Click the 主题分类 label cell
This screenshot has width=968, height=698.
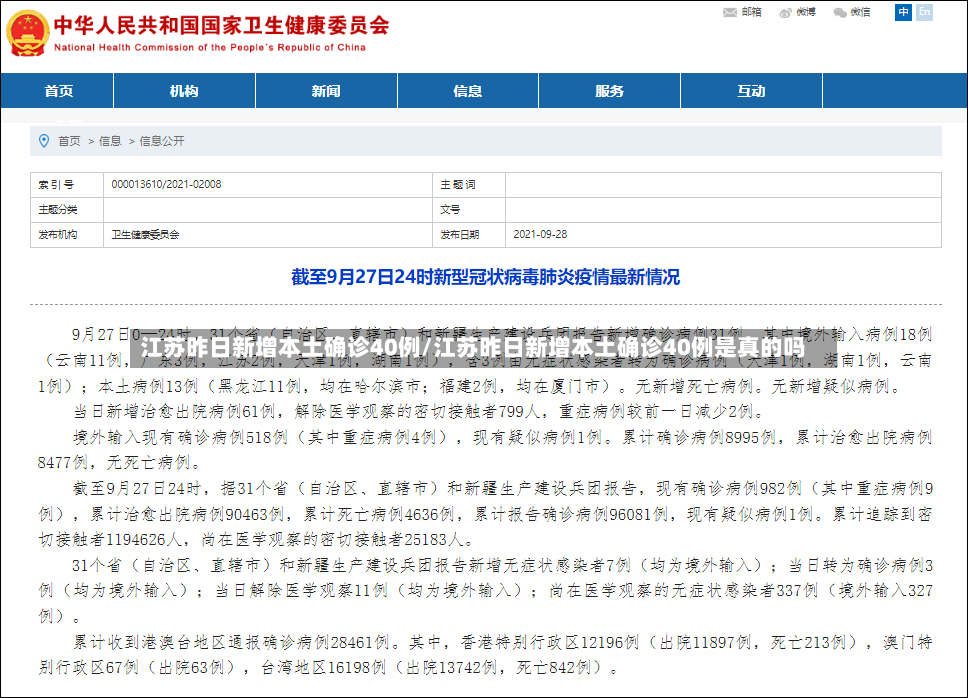click(67, 210)
